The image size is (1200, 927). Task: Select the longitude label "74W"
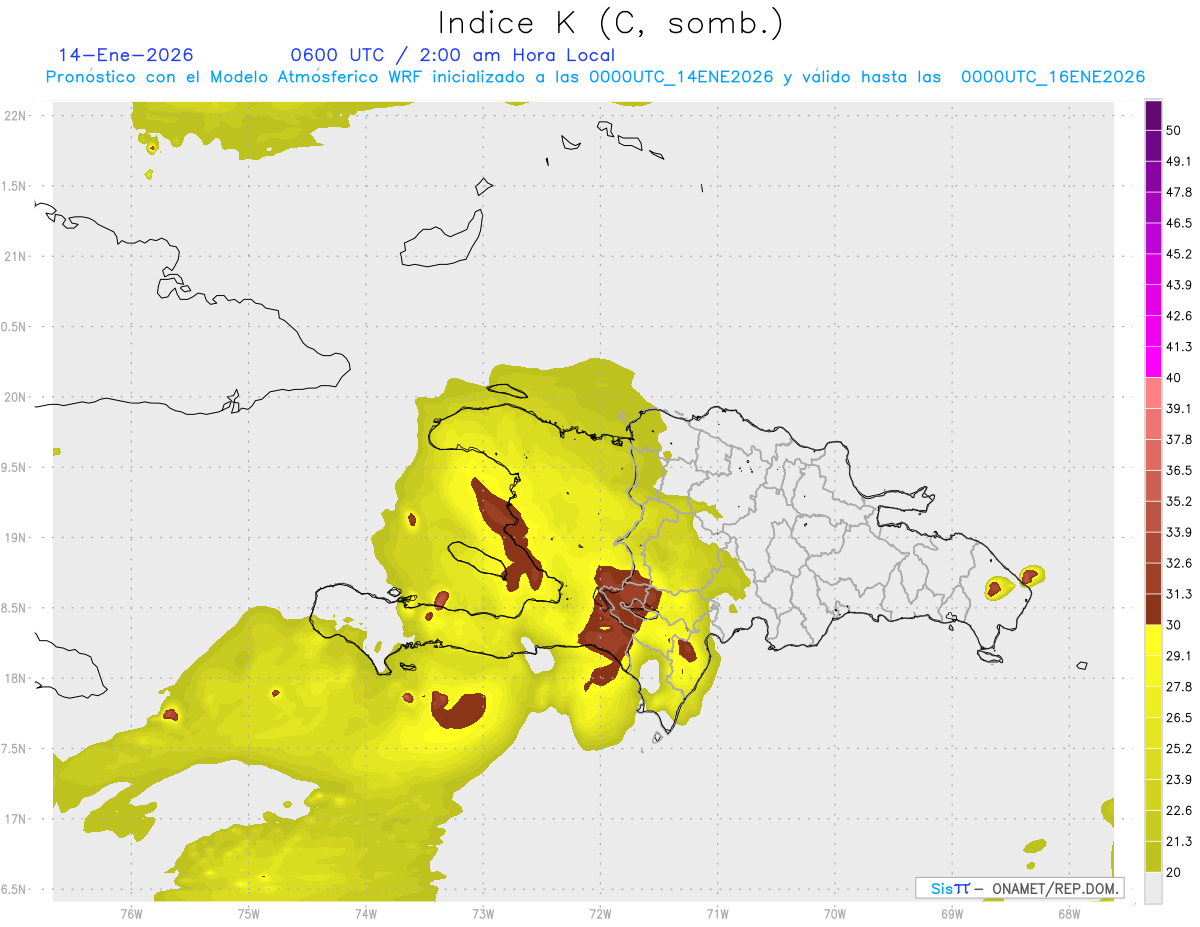click(x=366, y=913)
